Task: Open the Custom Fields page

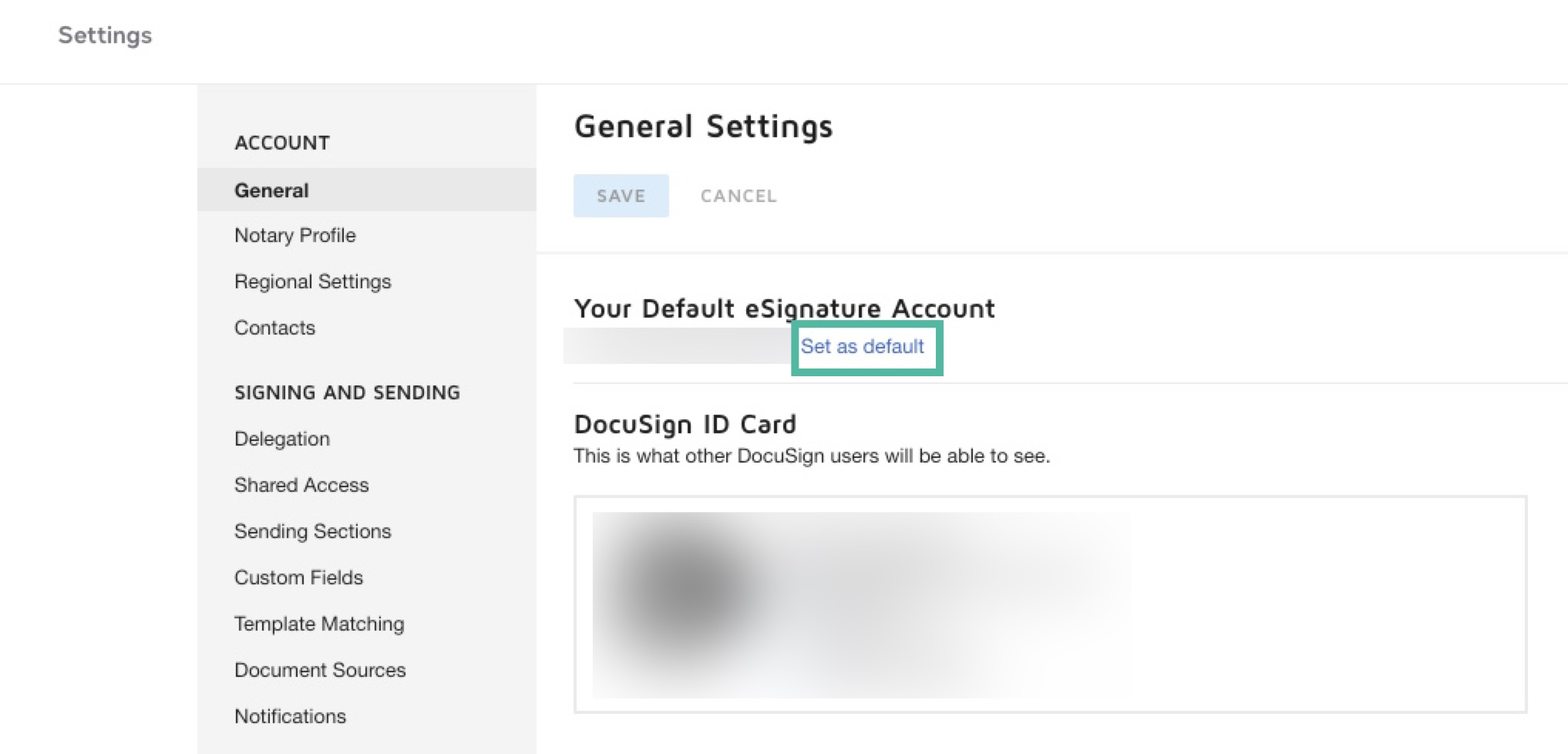Action: [x=298, y=577]
